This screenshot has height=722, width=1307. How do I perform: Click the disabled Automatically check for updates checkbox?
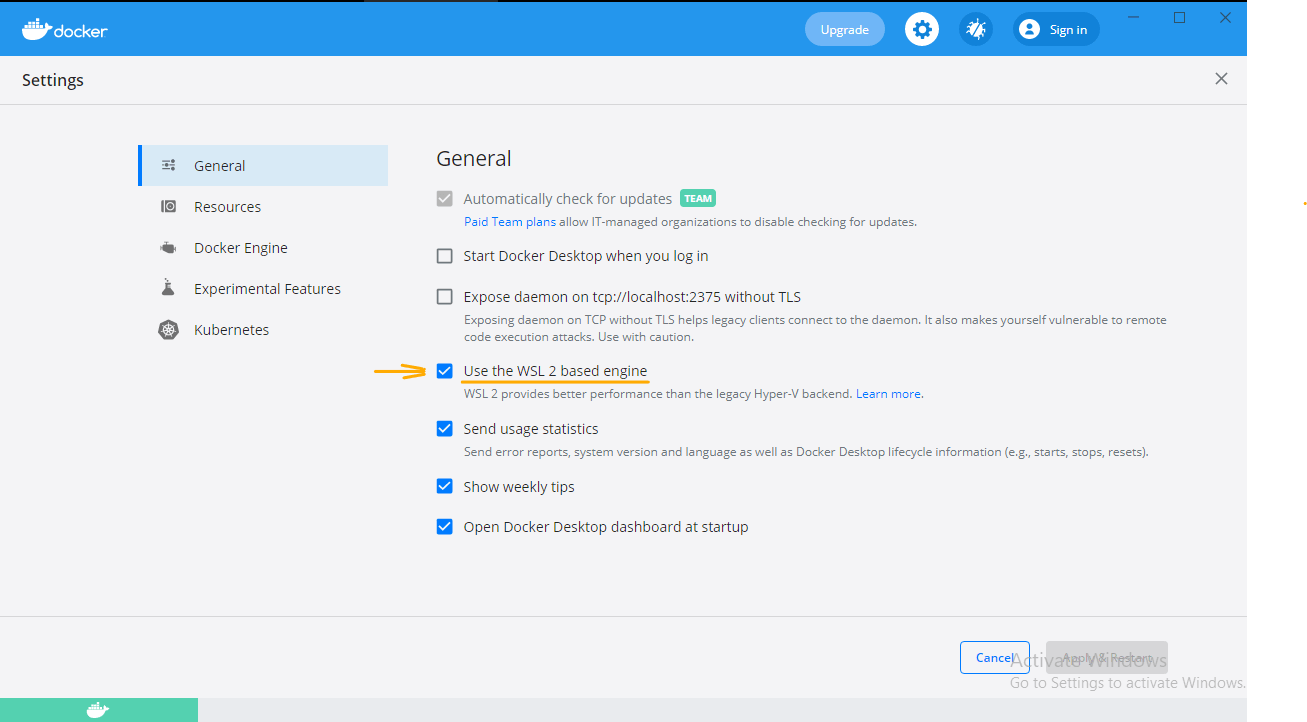(445, 199)
